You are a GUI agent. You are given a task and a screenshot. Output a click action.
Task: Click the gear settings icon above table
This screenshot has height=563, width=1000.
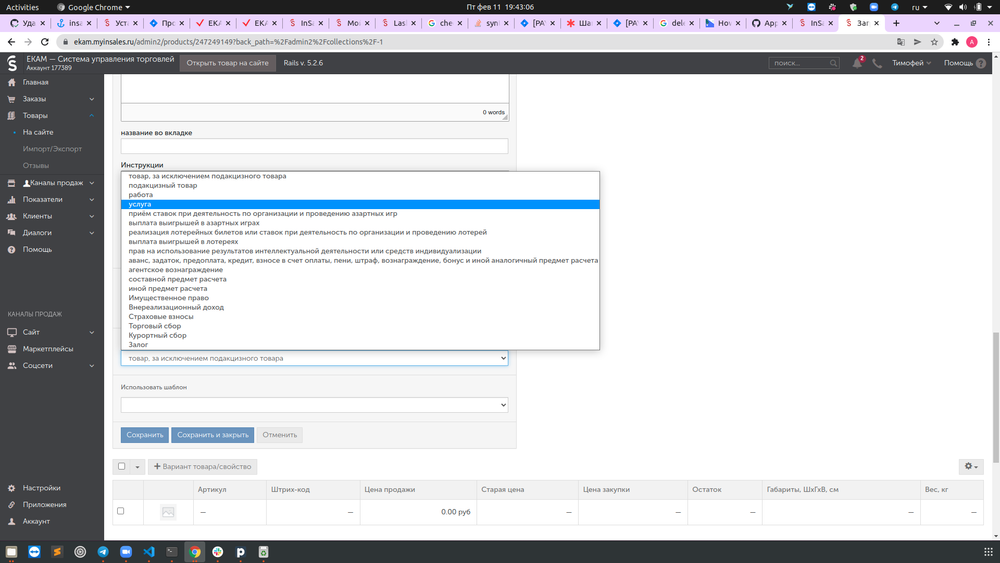[x=971, y=466]
